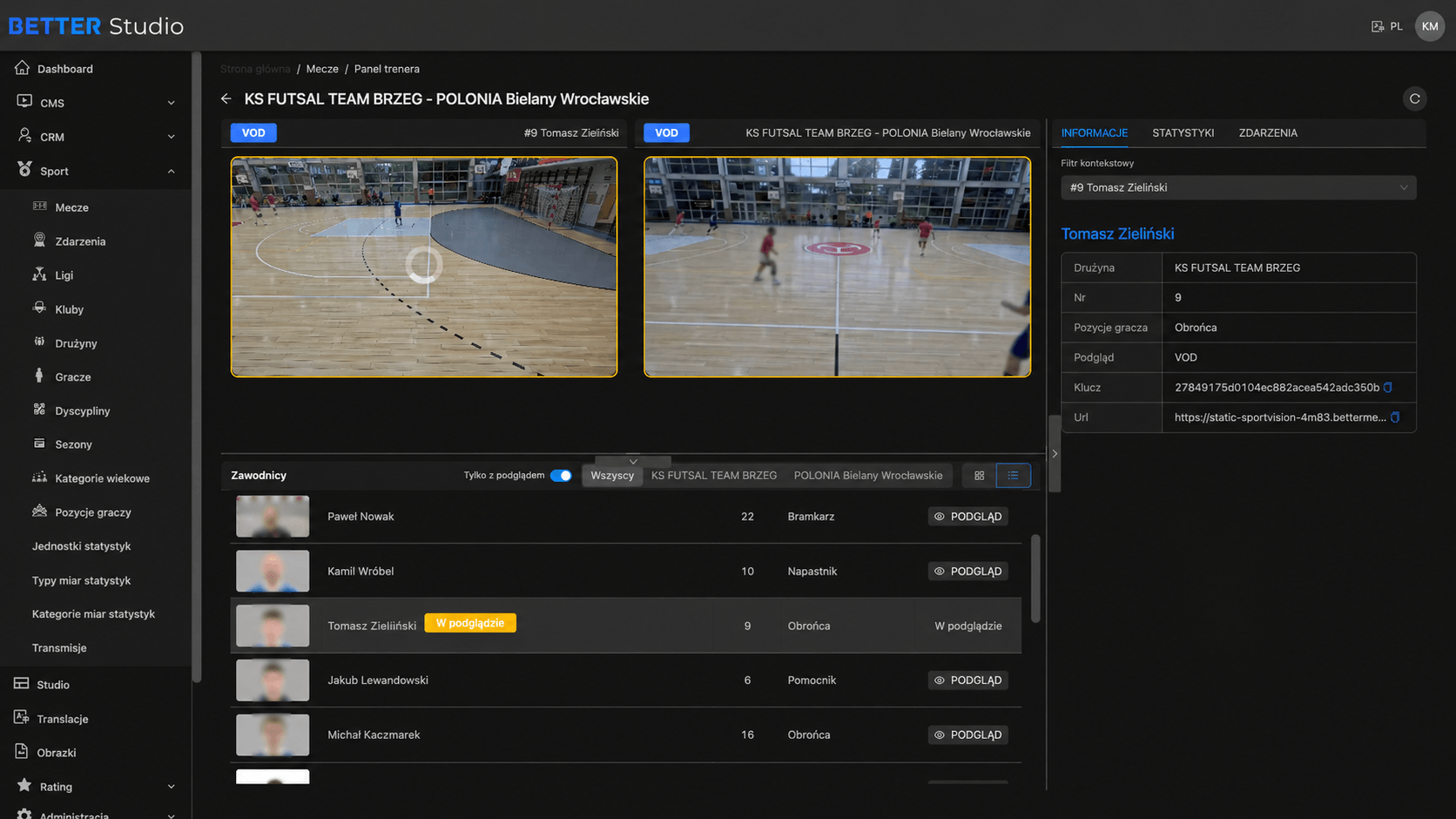Viewport: 1456px width, 819px height.
Task: Open Mecze breadcrumb link
Action: [322, 69]
